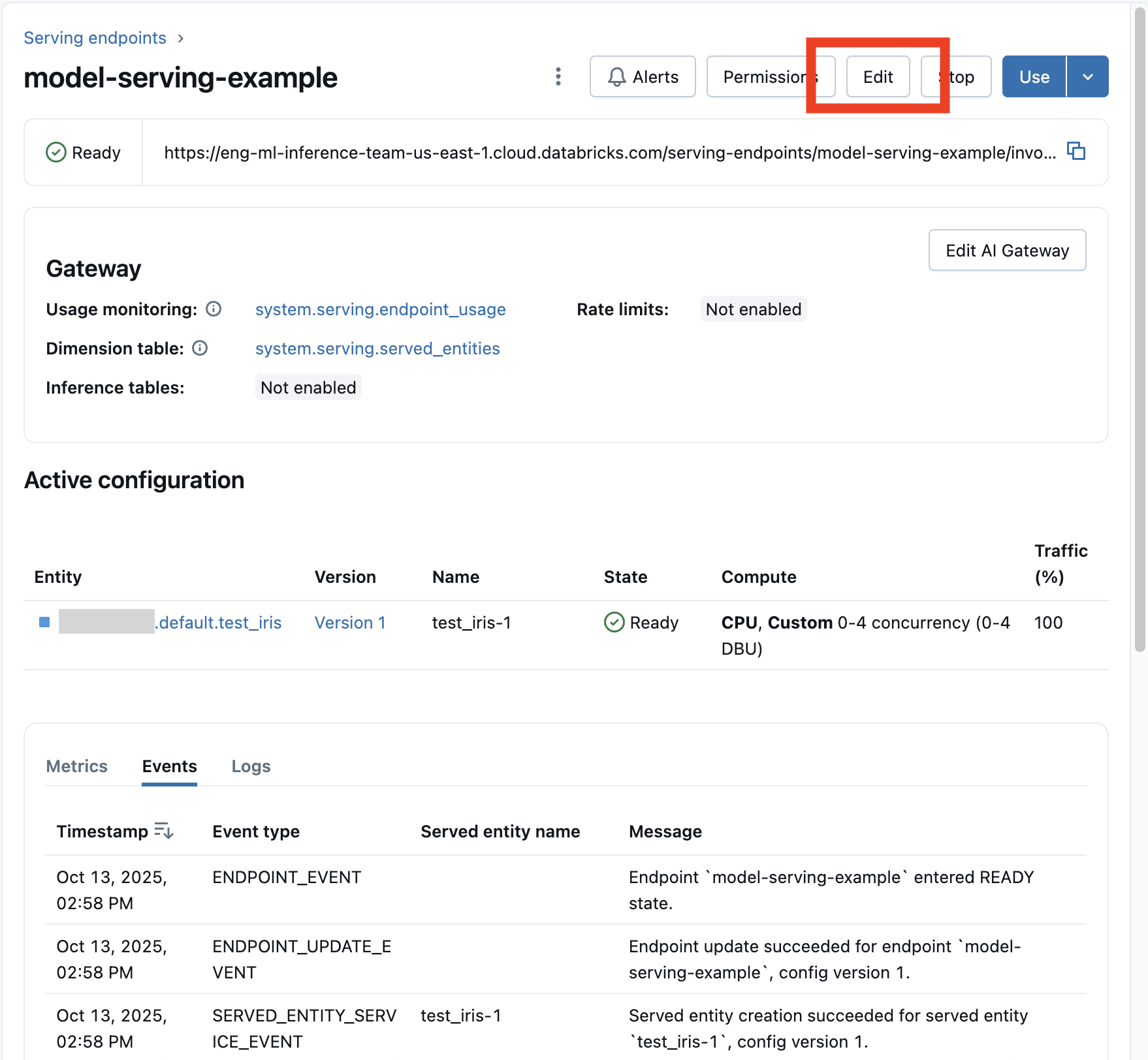Open Edit AI Gateway
Viewport: 1148px width, 1060px height.
point(1006,250)
